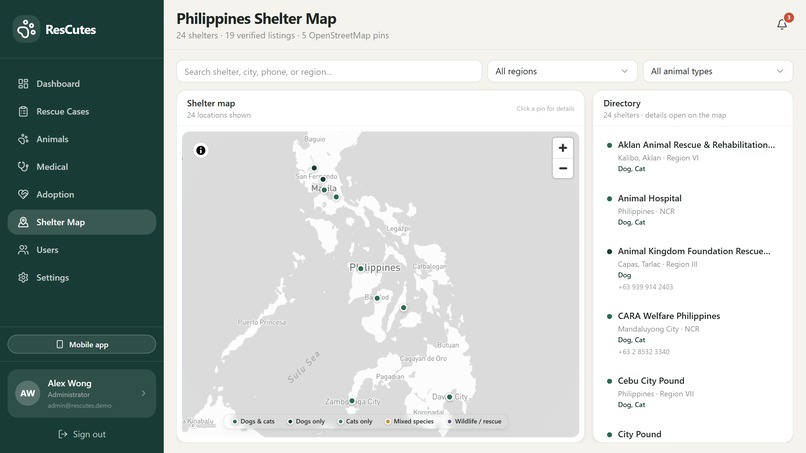This screenshot has width=806, height=453.
Task: Select Animal Kingdom Foundation Rescue entry
Action: pyautogui.click(x=692, y=268)
